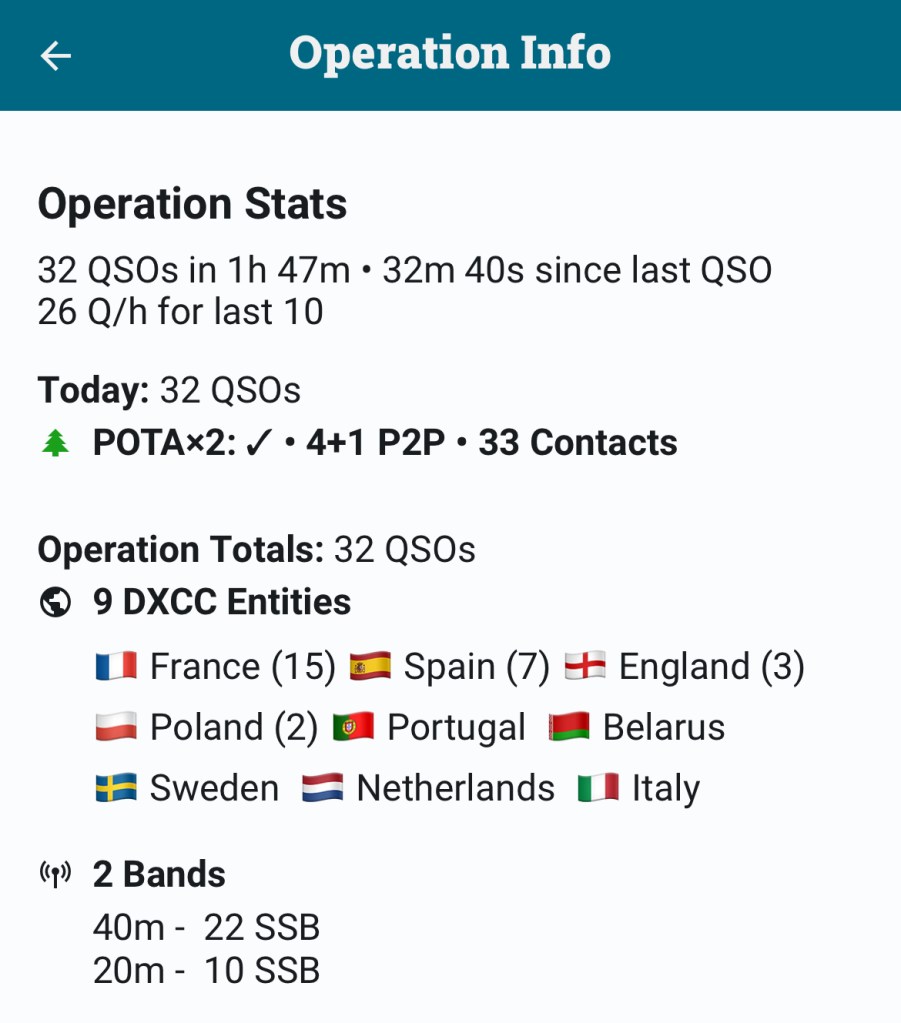Select the 20m - 10 SSB row
This screenshot has width=901, height=1023.
(x=206, y=970)
